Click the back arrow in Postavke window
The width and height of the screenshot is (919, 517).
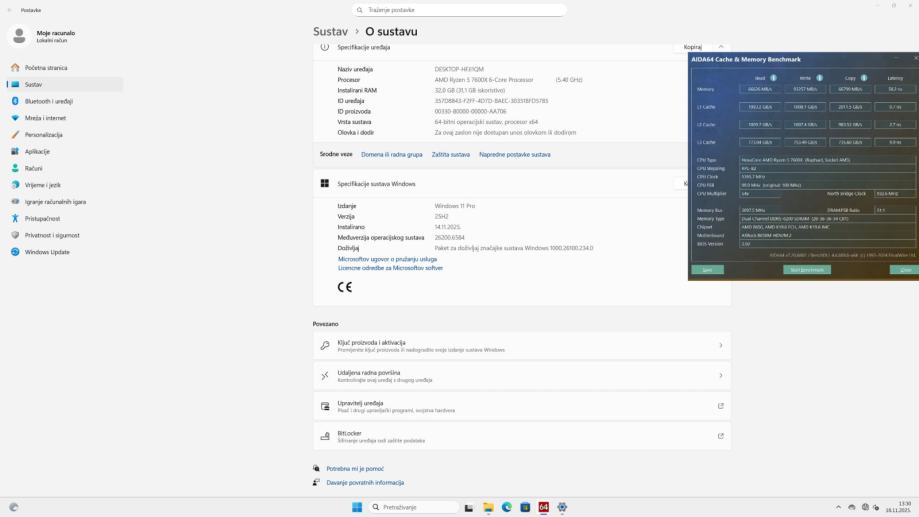[9, 10]
